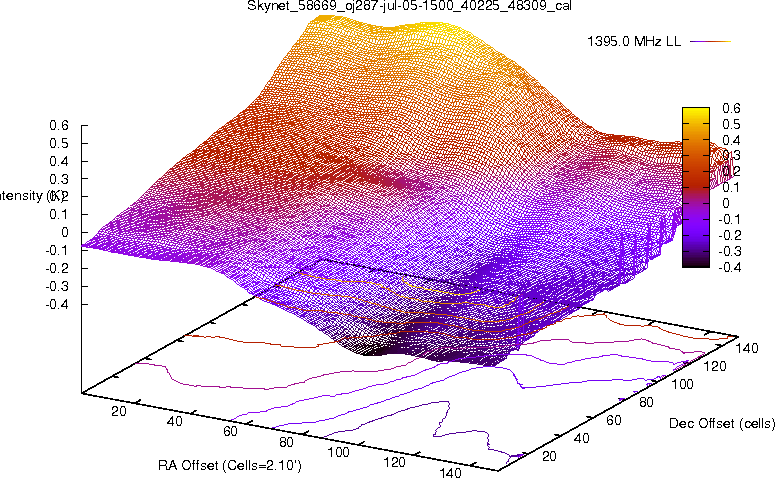Click the 120 tick on the Dec Offset axis

pyautogui.click(x=715, y=366)
